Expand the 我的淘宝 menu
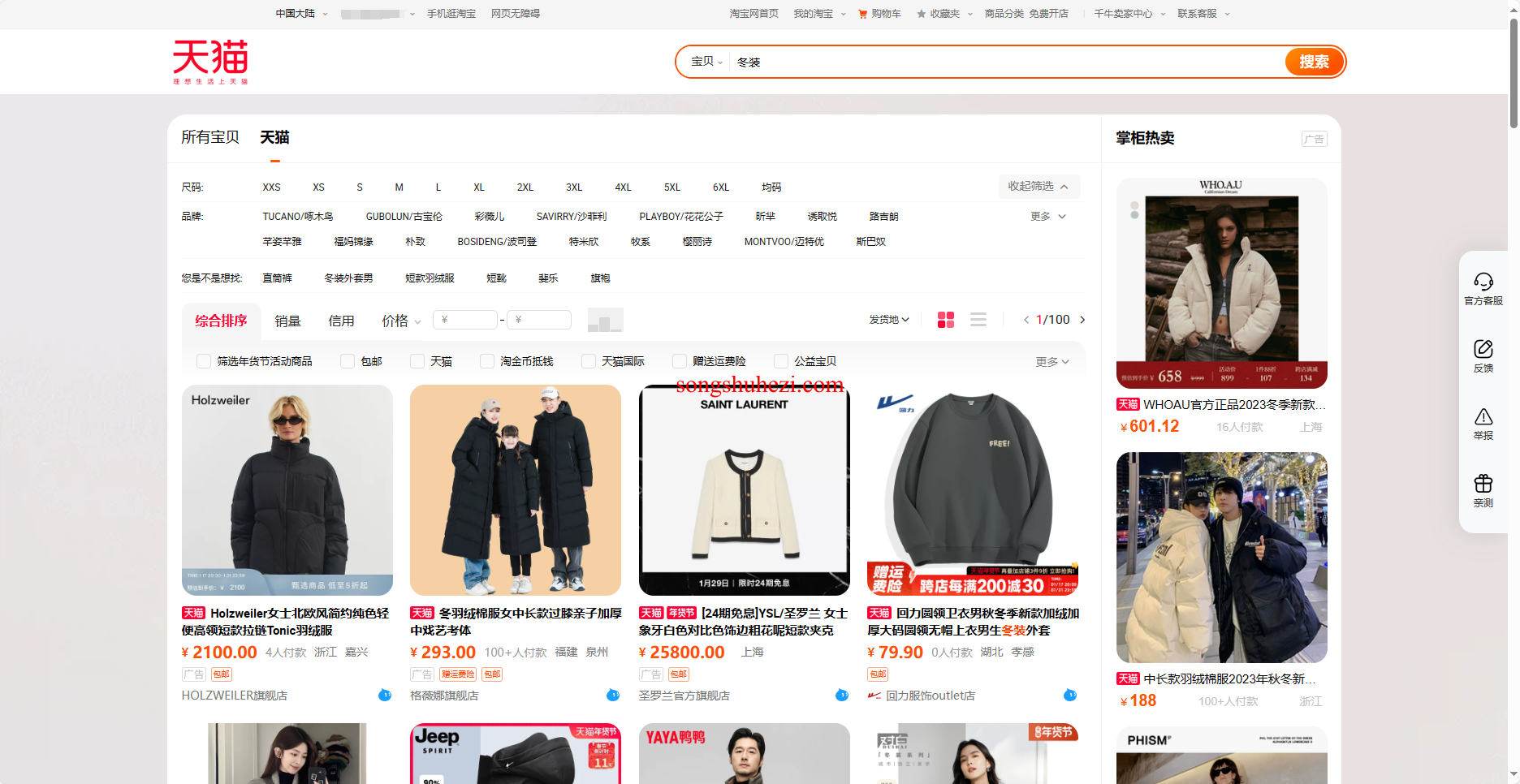Image resolution: width=1520 pixels, height=784 pixels. coord(819,14)
